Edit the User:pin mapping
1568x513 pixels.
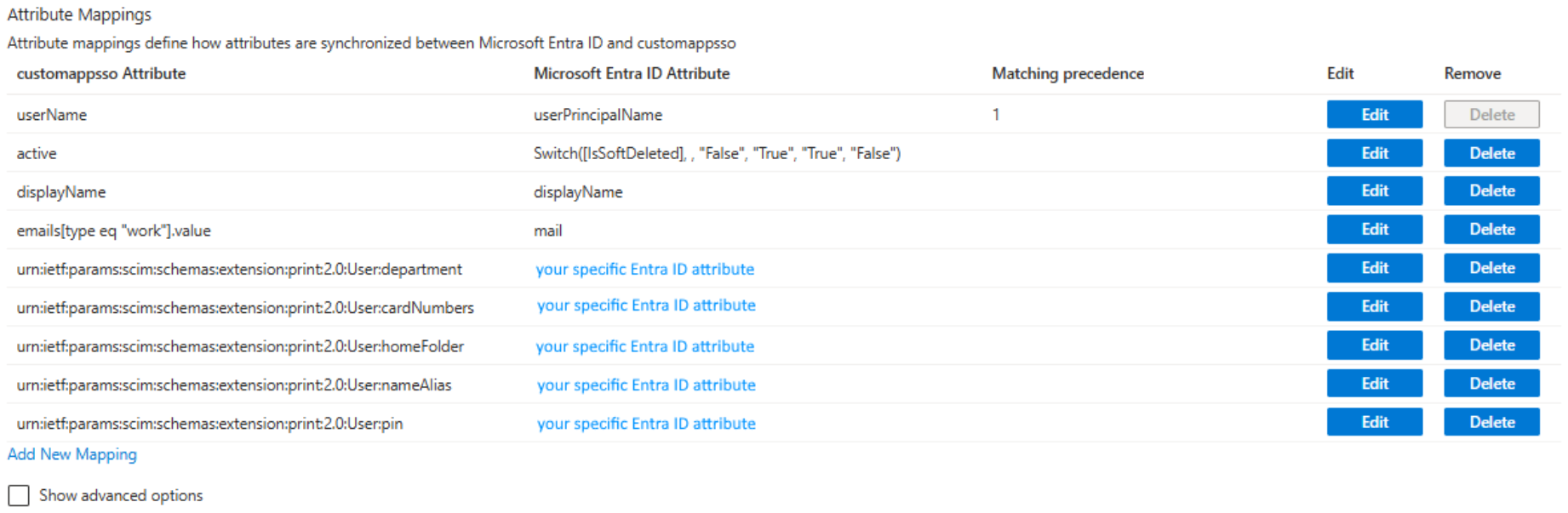coord(1374,422)
